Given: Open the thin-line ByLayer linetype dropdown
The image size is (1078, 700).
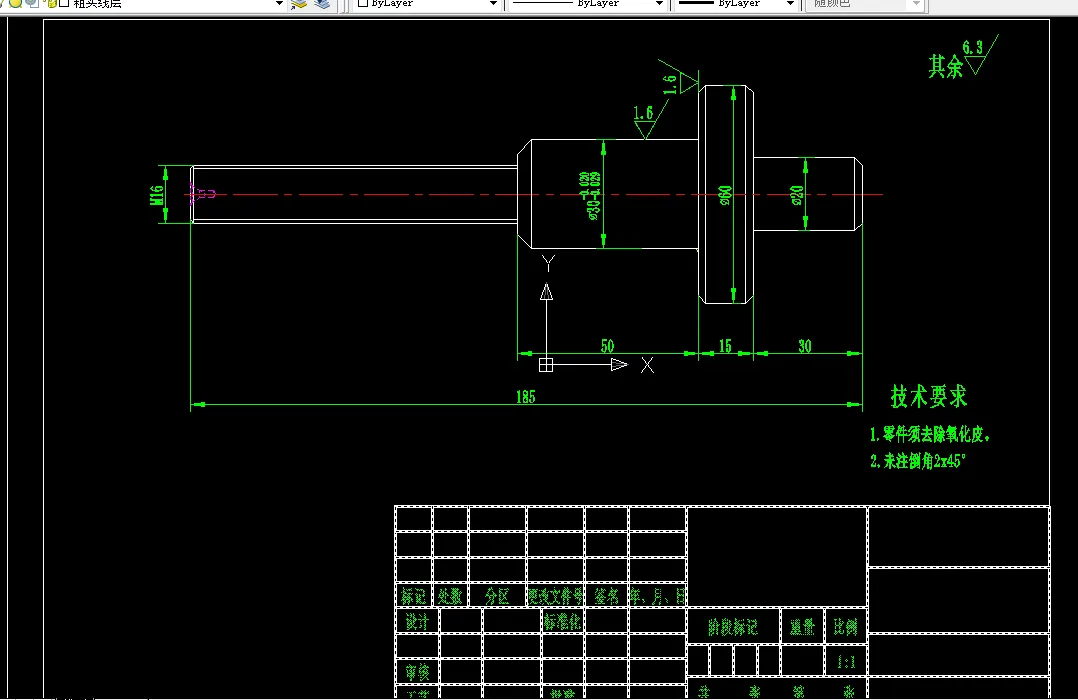Looking at the screenshot, I should tap(659, 3).
